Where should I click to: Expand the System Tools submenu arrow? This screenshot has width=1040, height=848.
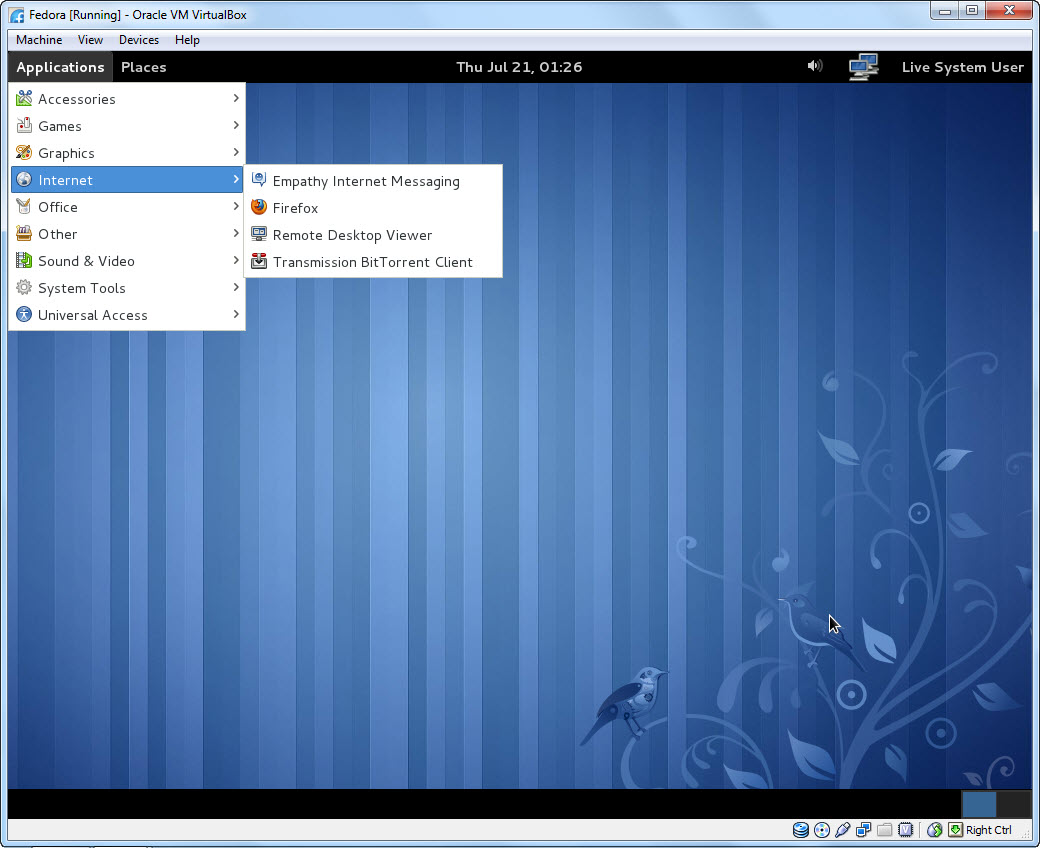[x=235, y=288]
